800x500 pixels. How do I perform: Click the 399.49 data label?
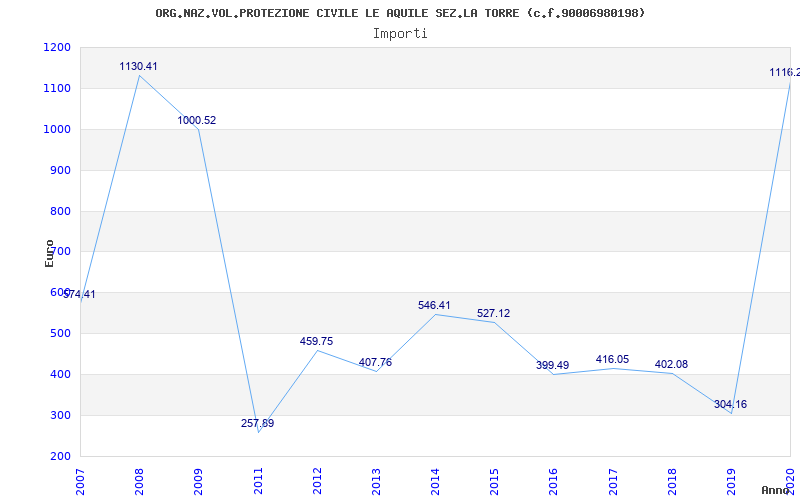pyautogui.click(x=552, y=365)
